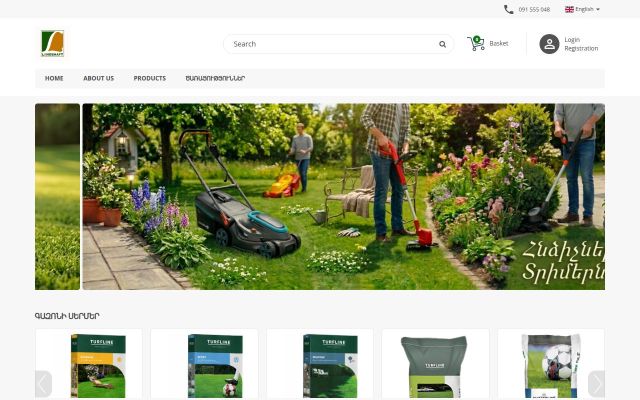
Task: Click the products carousel previous arrow
Action: [43, 384]
